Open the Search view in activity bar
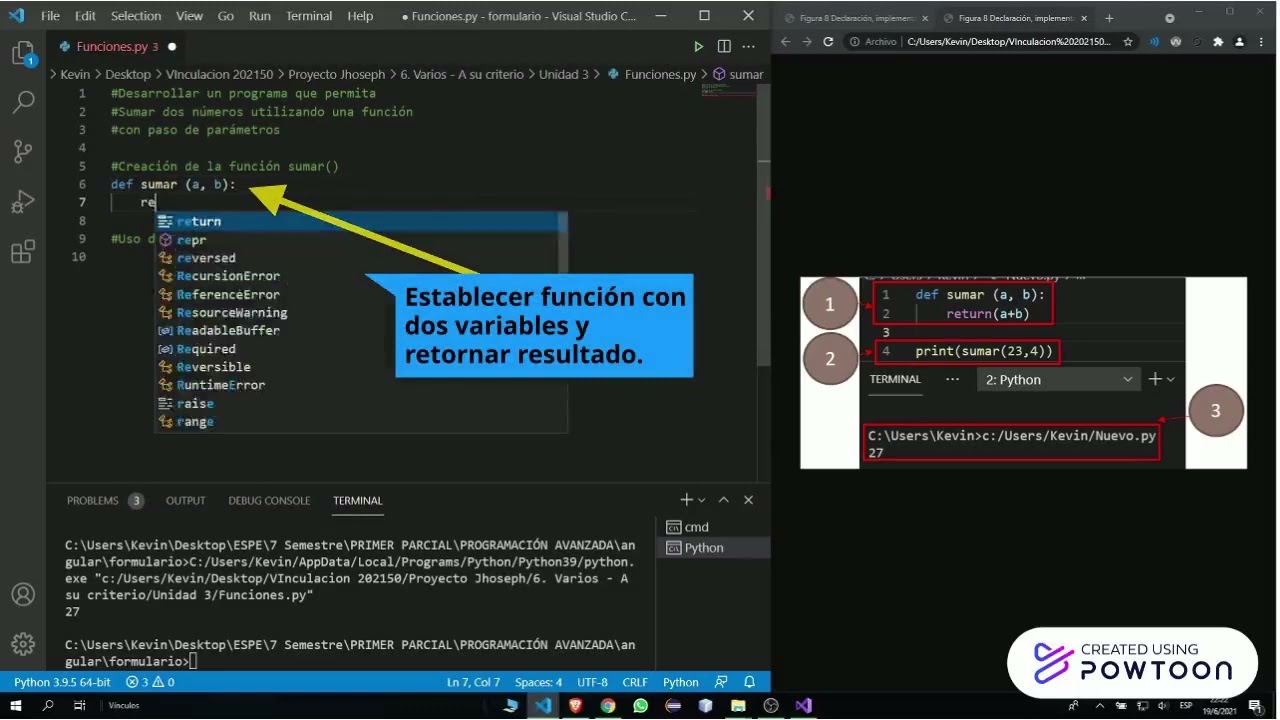 pos(23,102)
